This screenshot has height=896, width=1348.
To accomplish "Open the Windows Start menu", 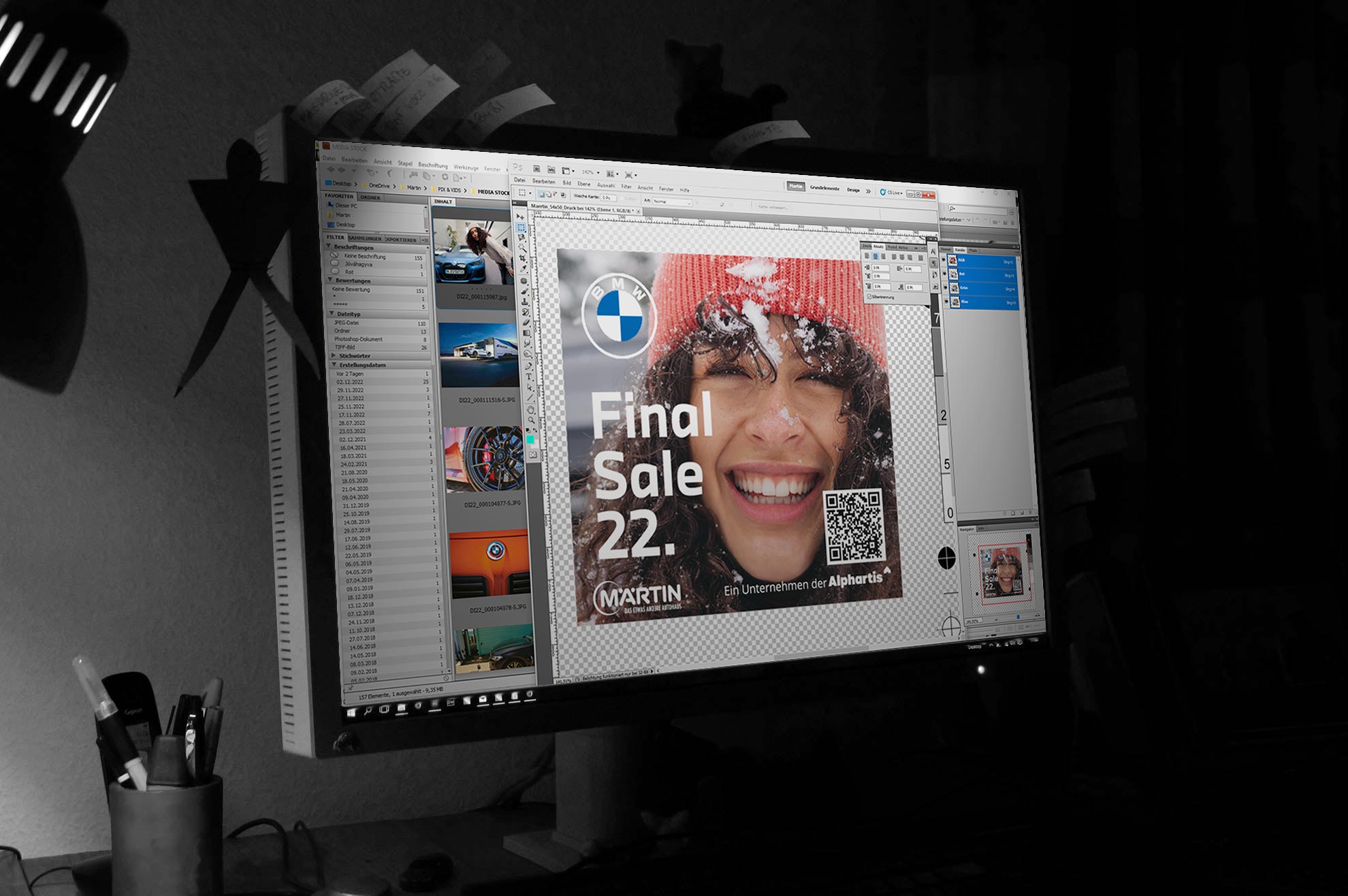I will [352, 712].
